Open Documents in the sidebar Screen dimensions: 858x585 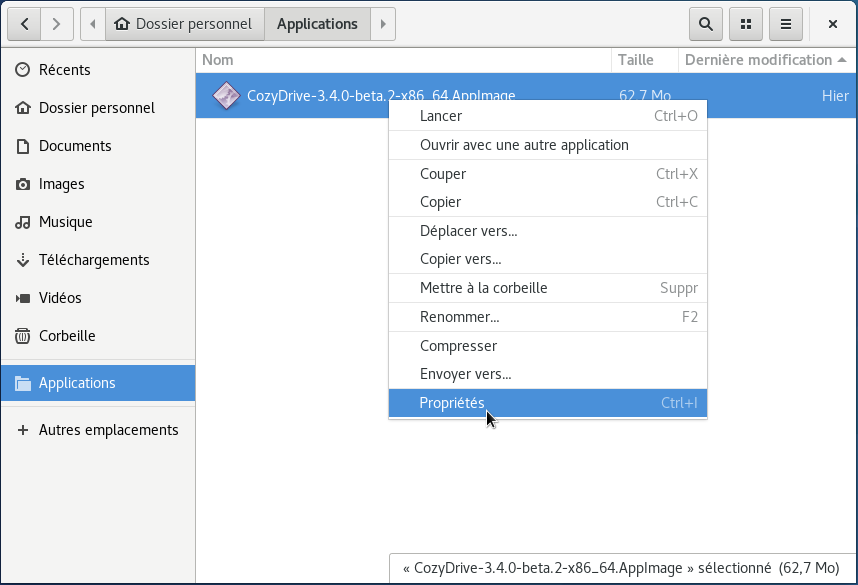coord(98,146)
